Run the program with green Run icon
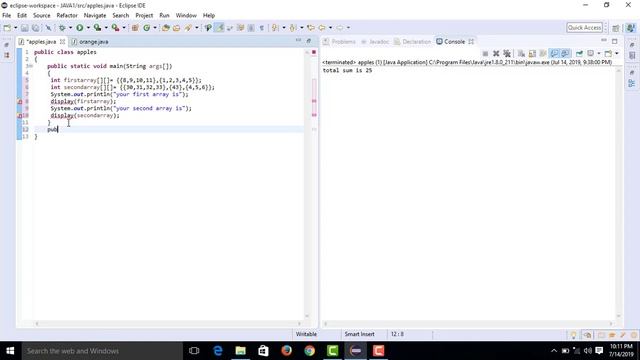Image resolution: width=640 pixels, height=360 pixels. 80,28
